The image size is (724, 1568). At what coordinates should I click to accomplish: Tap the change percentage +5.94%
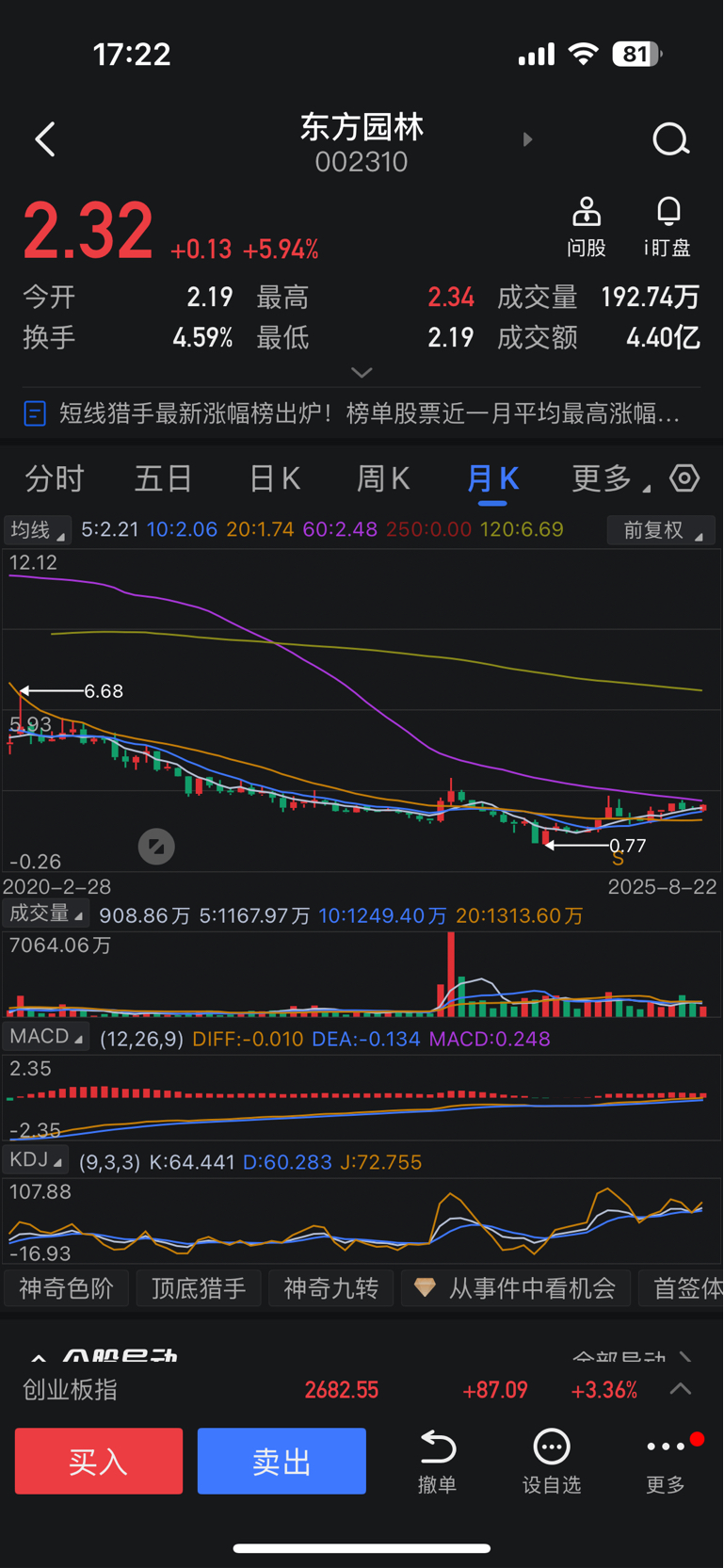click(281, 250)
